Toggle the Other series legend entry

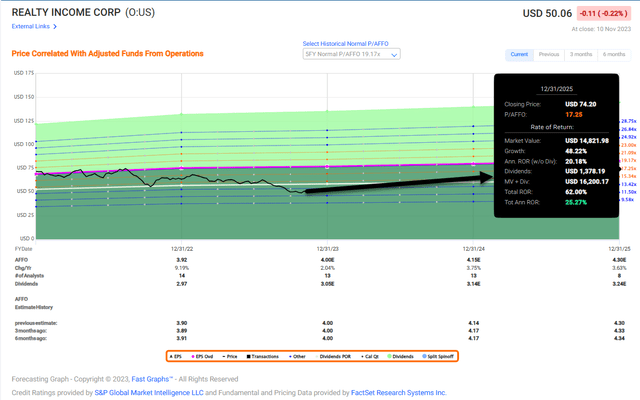297,356
